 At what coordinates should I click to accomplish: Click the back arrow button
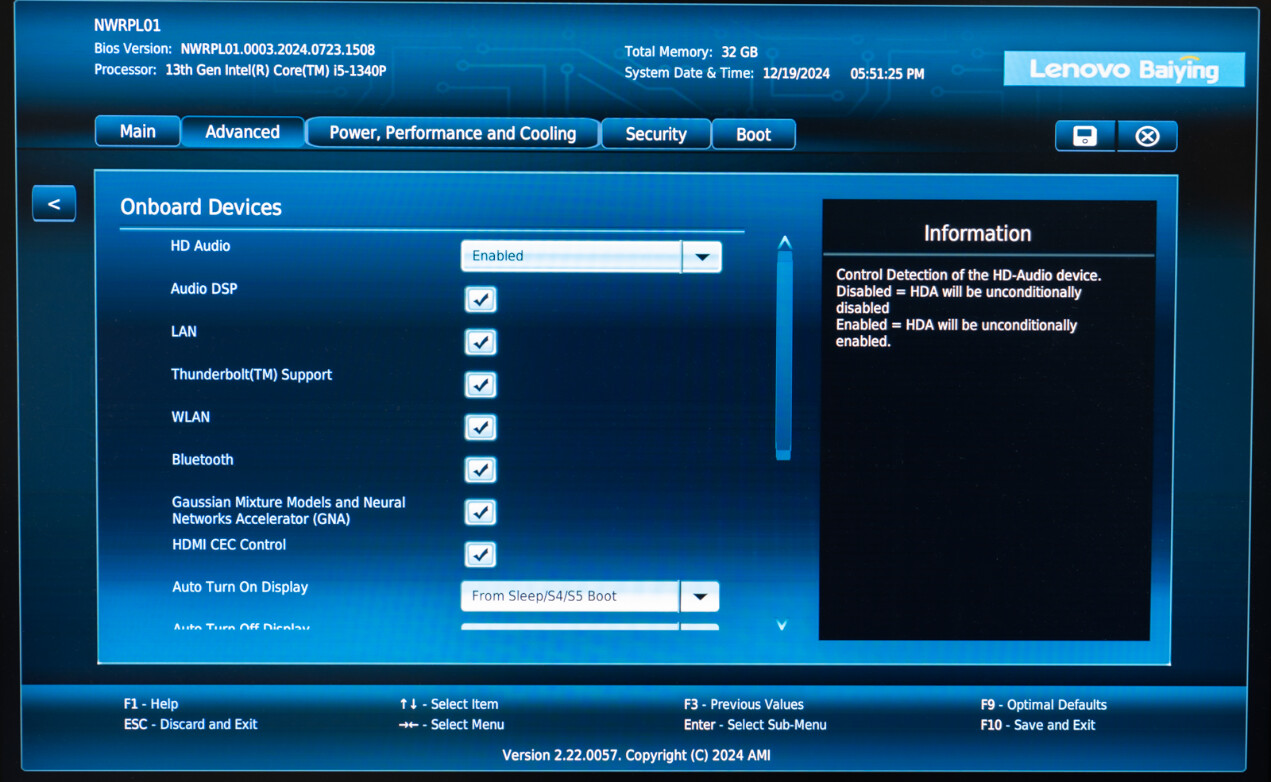point(54,204)
